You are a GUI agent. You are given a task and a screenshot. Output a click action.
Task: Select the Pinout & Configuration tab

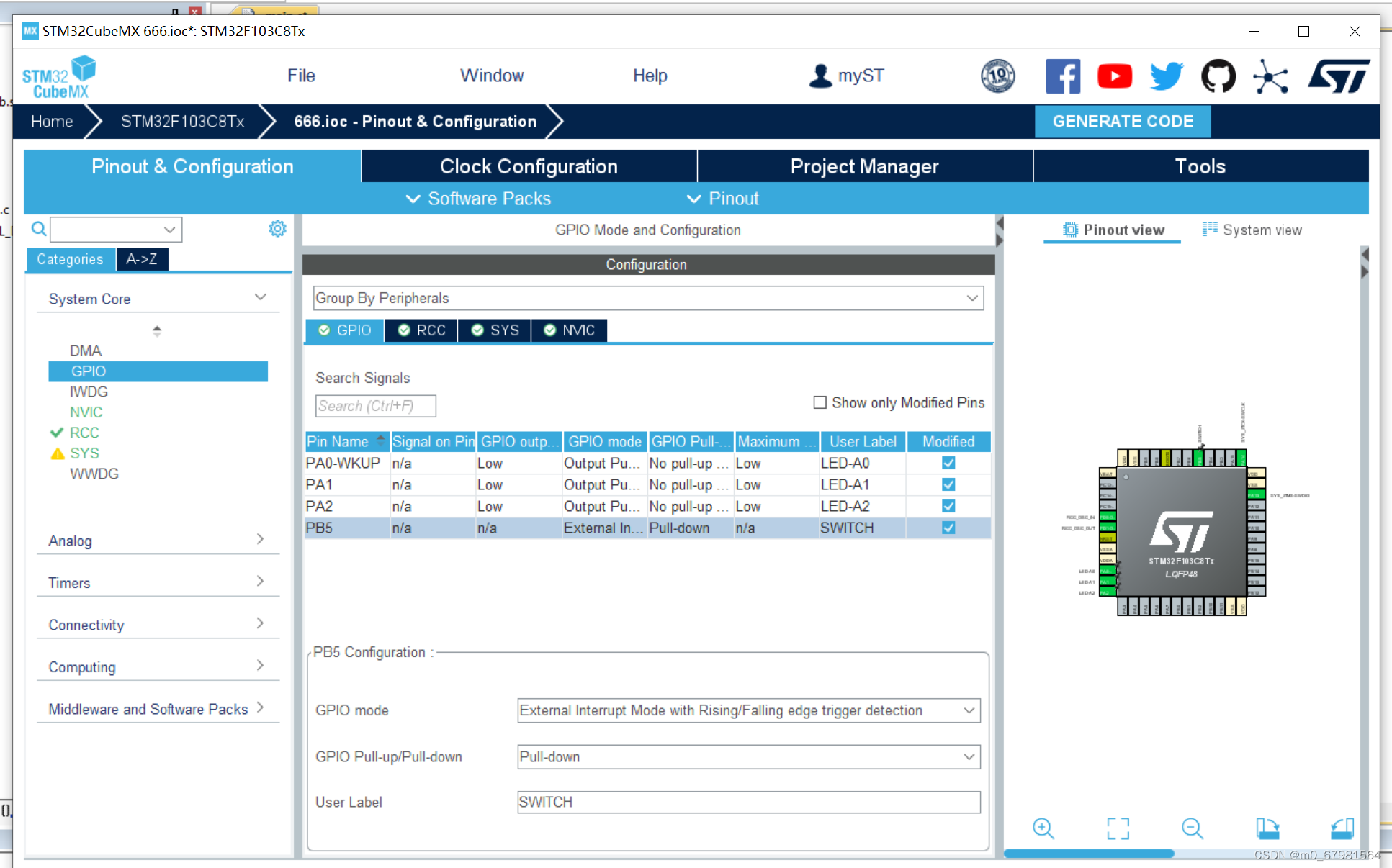[x=192, y=166]
